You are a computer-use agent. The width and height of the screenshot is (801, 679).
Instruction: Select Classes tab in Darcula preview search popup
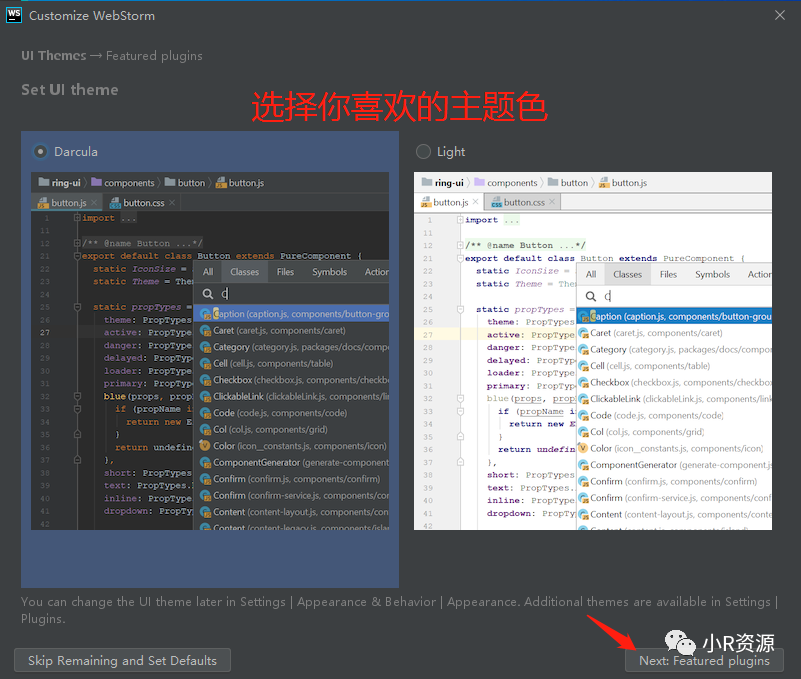pyautogui.click(x=244, y=272)
